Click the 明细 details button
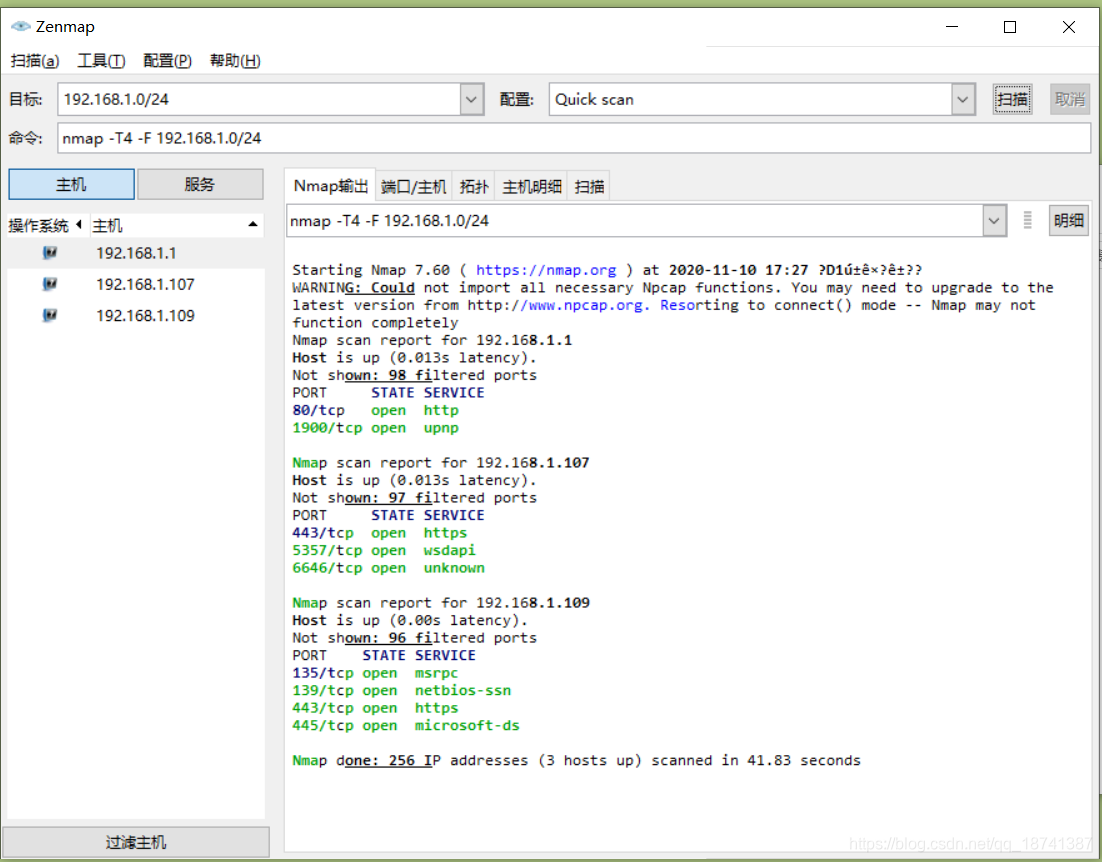The image size is (1102, 862). 1068,220
